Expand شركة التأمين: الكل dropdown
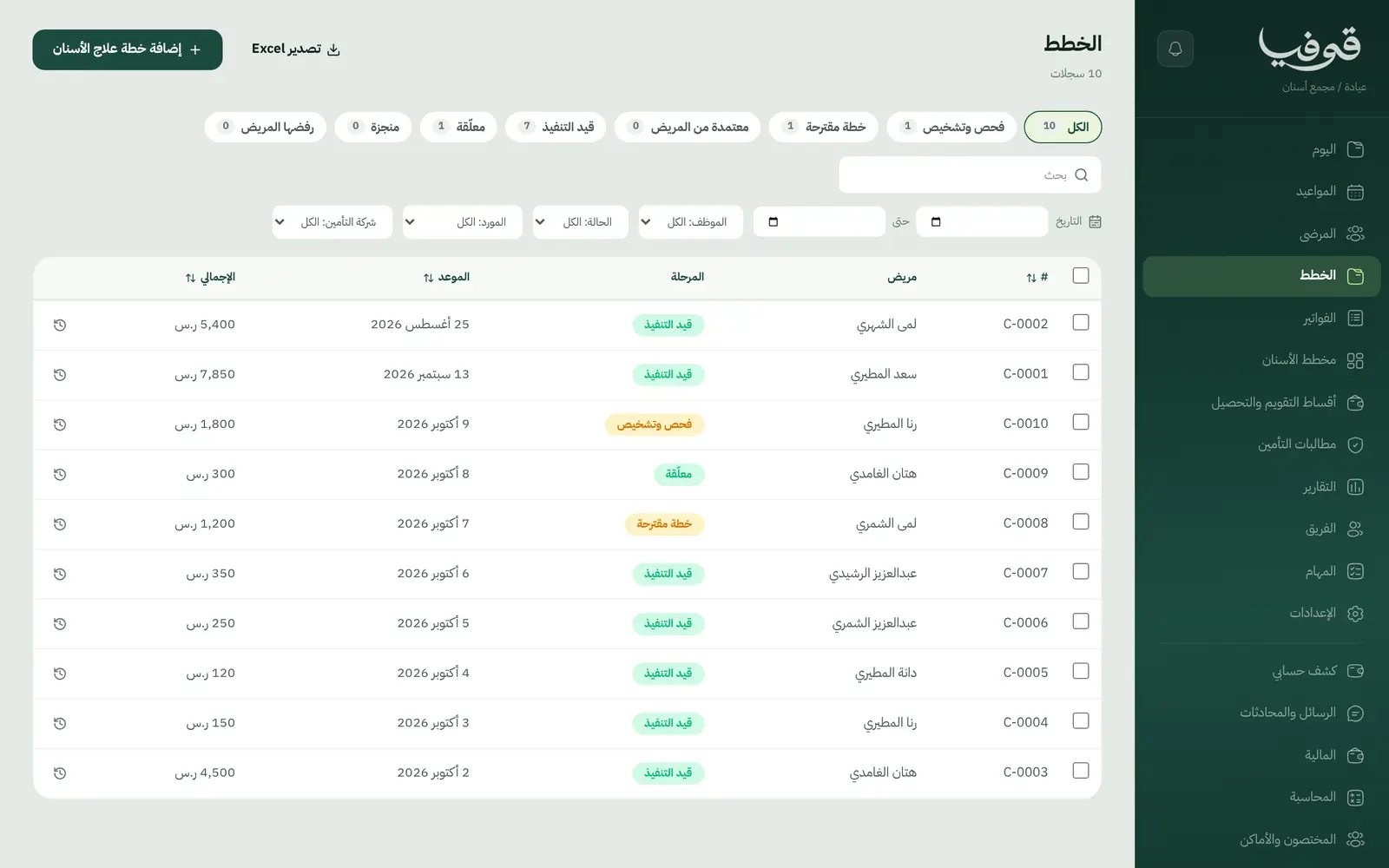1389x868 pixels. click(x=332, y=222)
